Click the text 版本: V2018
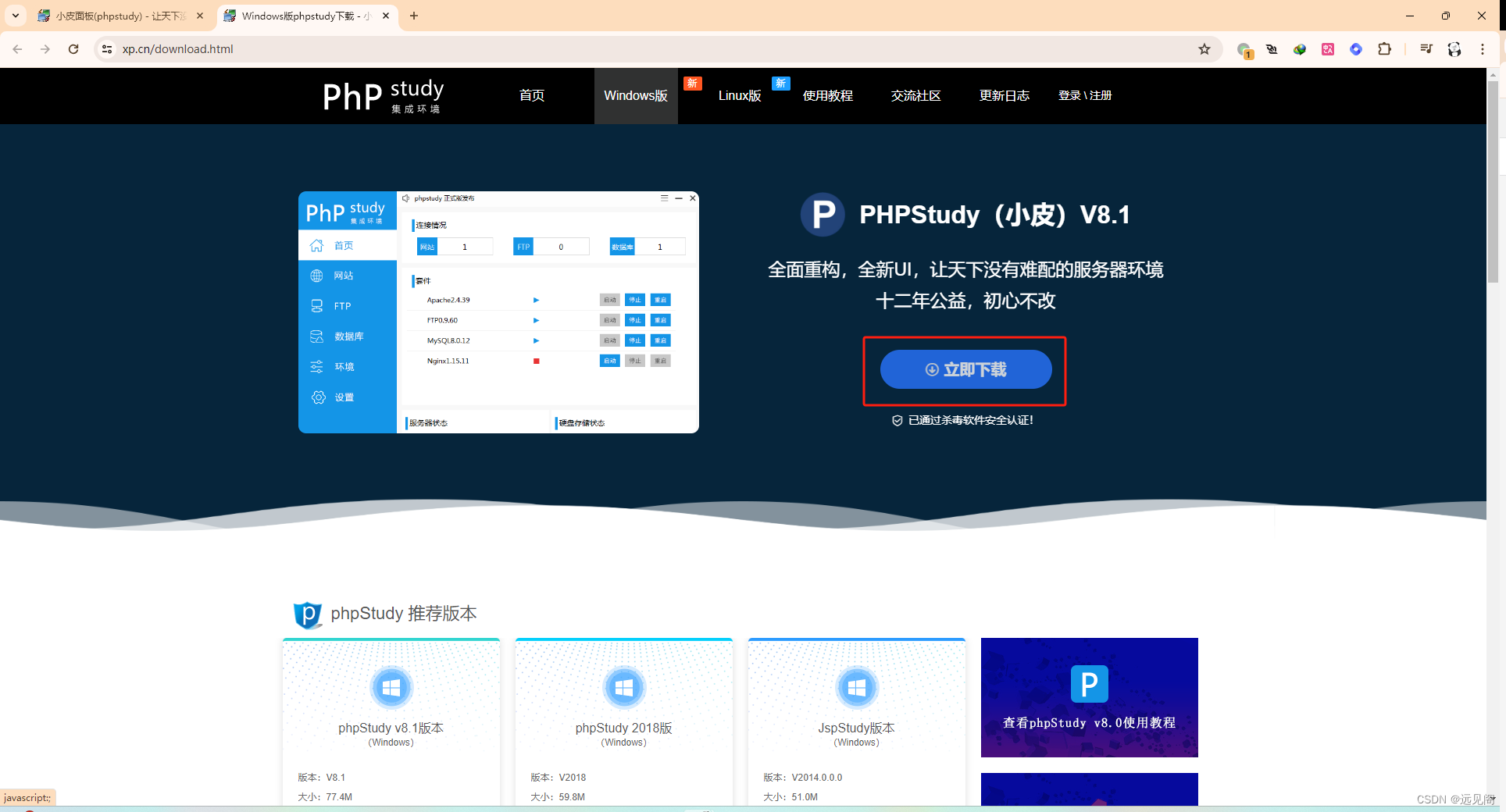 558,778
